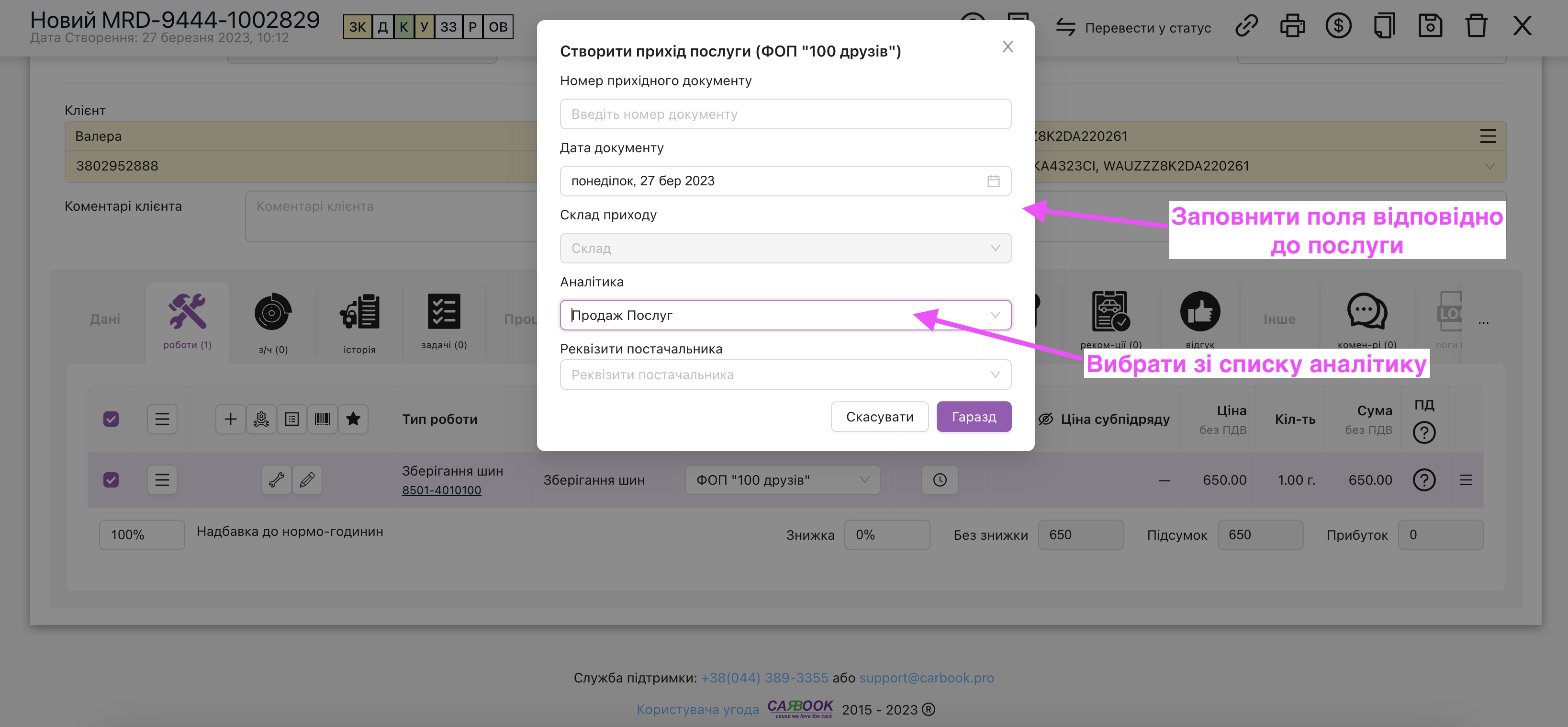Select the У status badge
The height and width of the screenshot is (727, 1568).
pos(424,27)
